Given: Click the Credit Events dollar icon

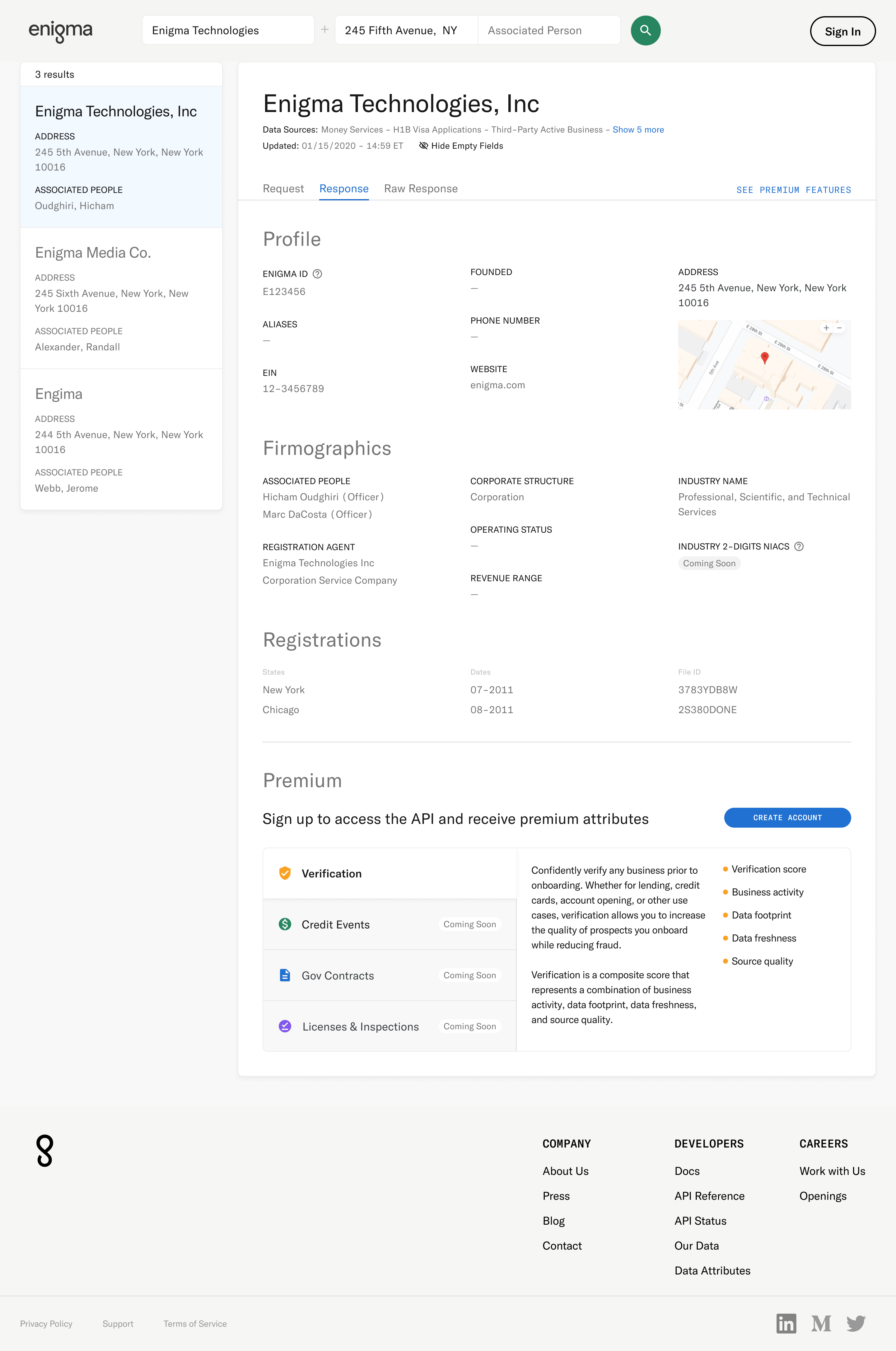Looking at the screenshot, I should (285, 924).
